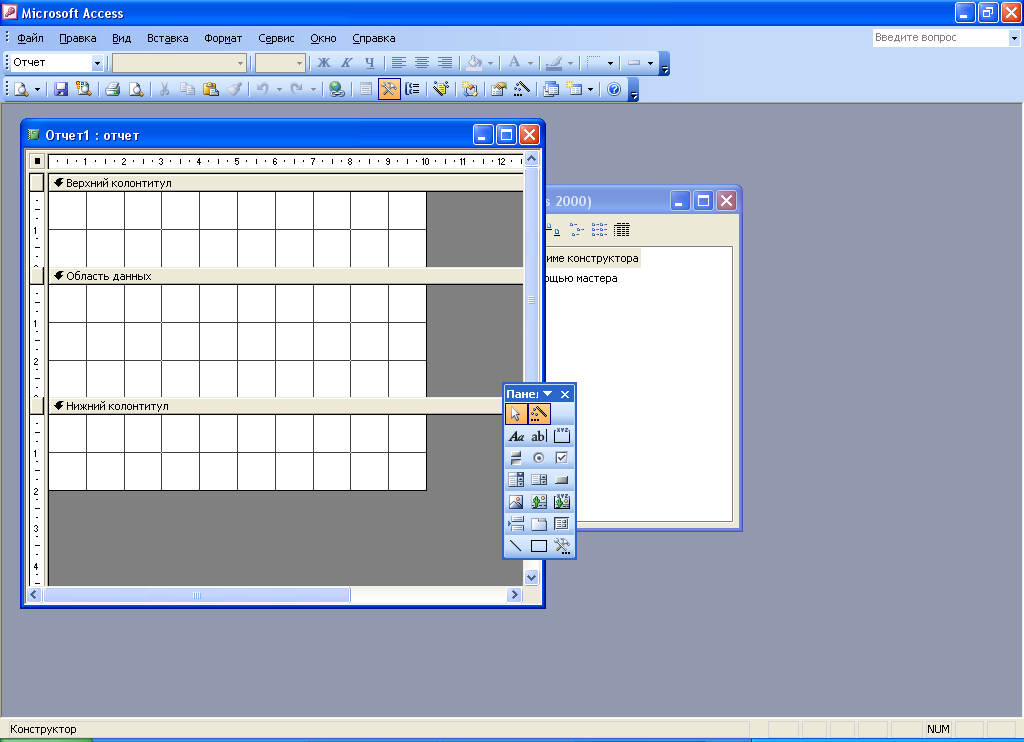Select the Line drawing tool
Screen dimensions: 1024x742
pos(516,546)
